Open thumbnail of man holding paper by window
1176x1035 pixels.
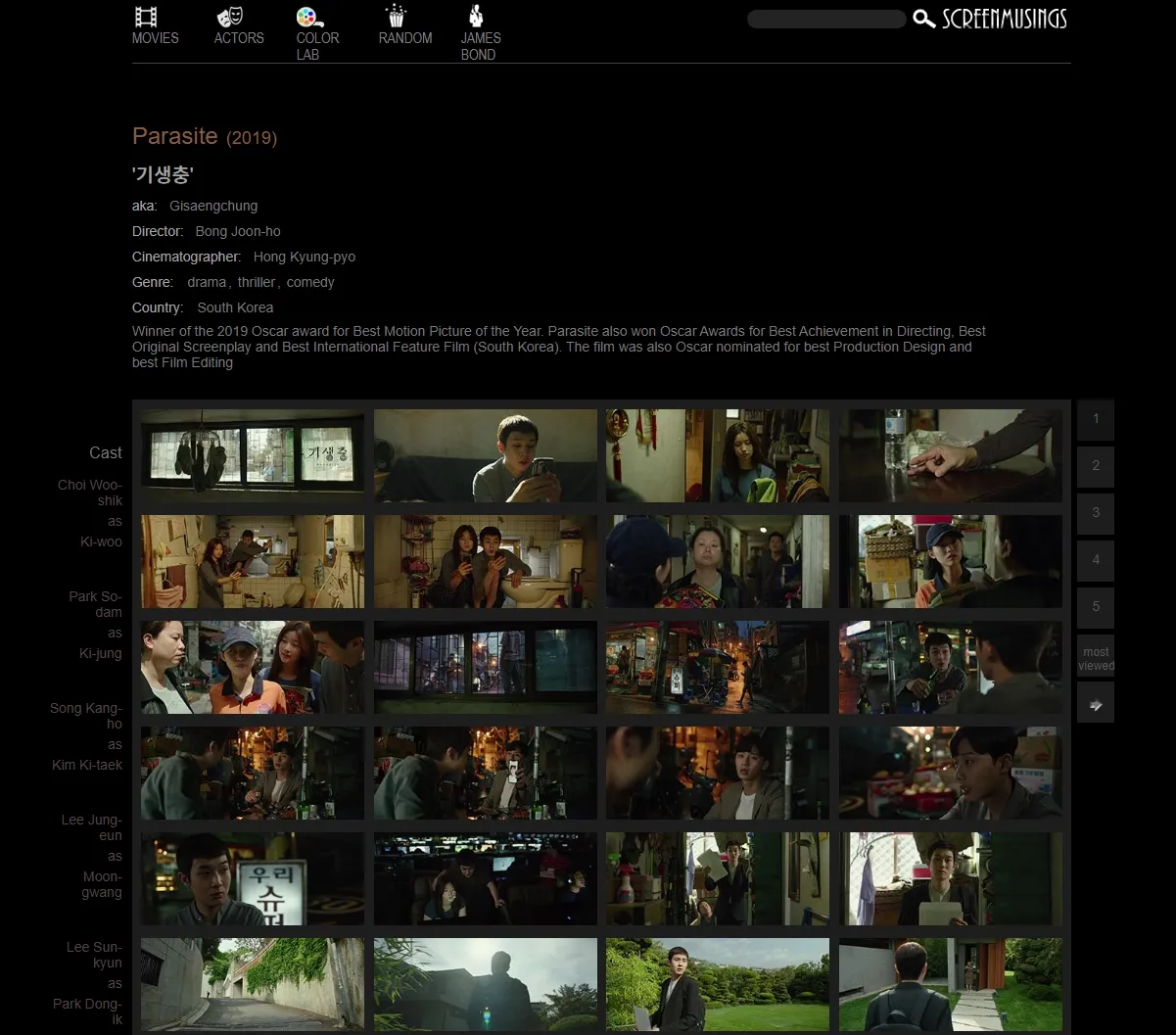click(x=951, y=878)
